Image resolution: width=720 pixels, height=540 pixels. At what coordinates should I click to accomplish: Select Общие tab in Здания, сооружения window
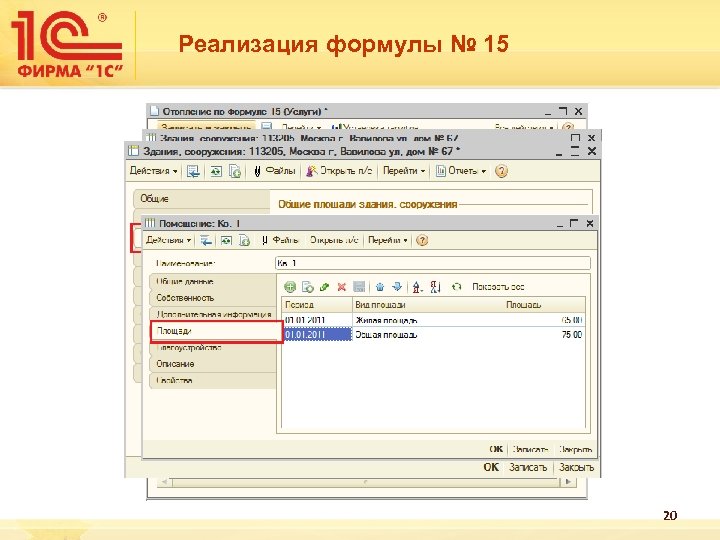(202, 199)
